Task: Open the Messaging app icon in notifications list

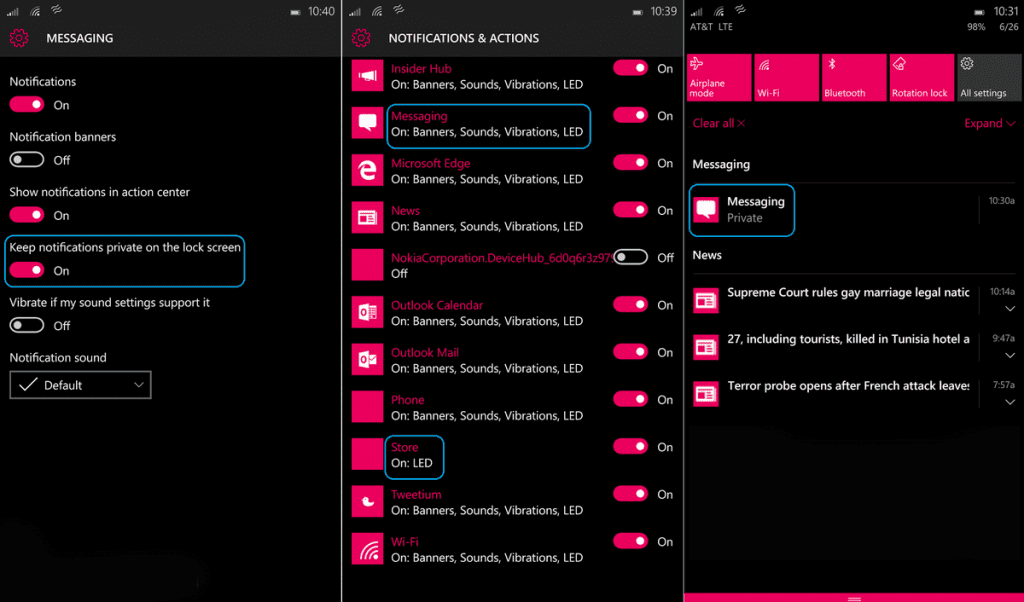Action: point(367,123)
